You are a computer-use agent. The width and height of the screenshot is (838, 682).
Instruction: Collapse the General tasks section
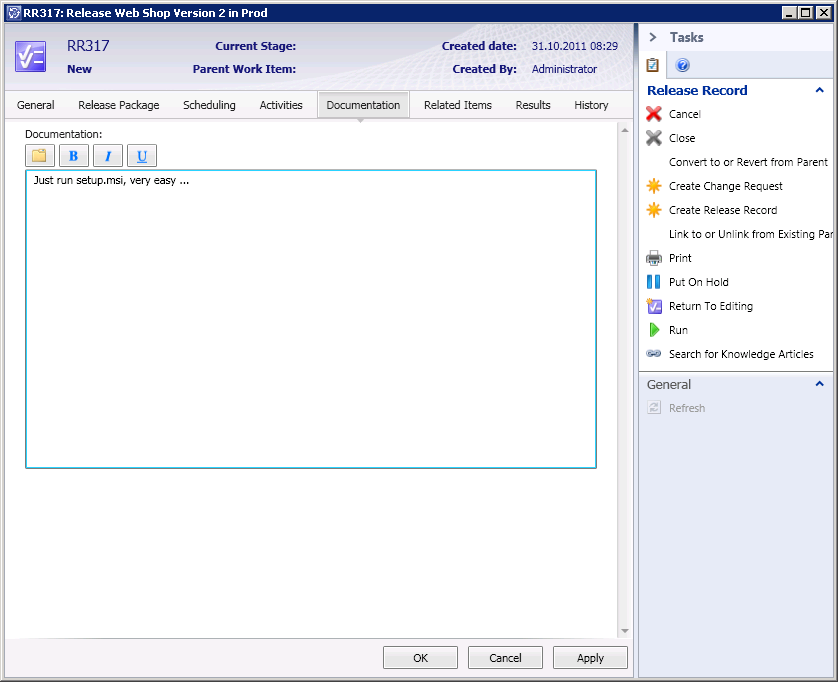tap(820, 384)
